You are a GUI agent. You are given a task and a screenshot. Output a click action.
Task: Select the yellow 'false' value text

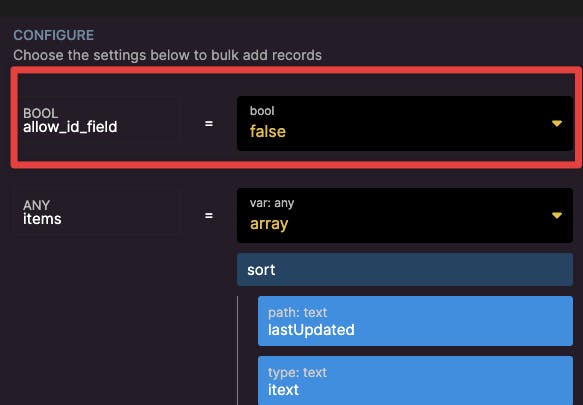(268, 131)
